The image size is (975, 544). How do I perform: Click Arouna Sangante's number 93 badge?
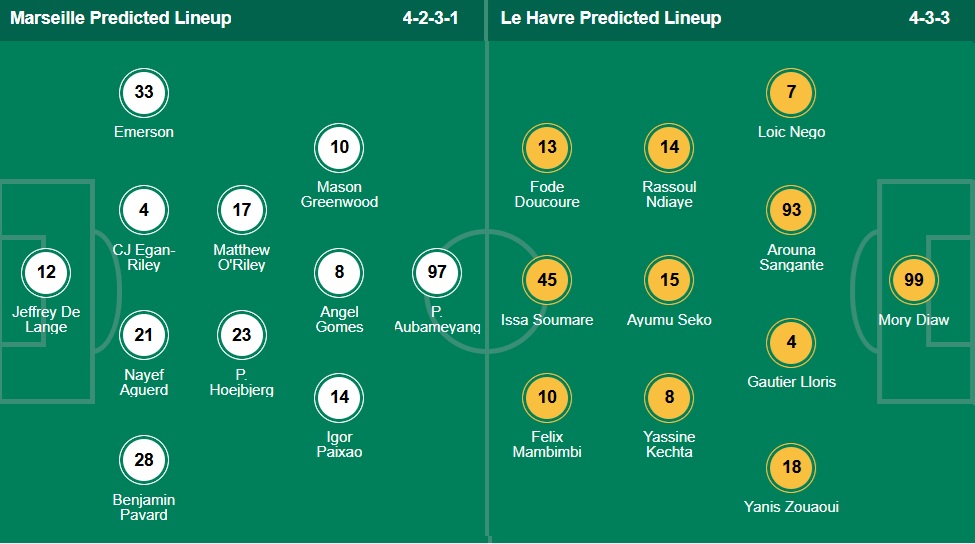[x=791, y=210]
